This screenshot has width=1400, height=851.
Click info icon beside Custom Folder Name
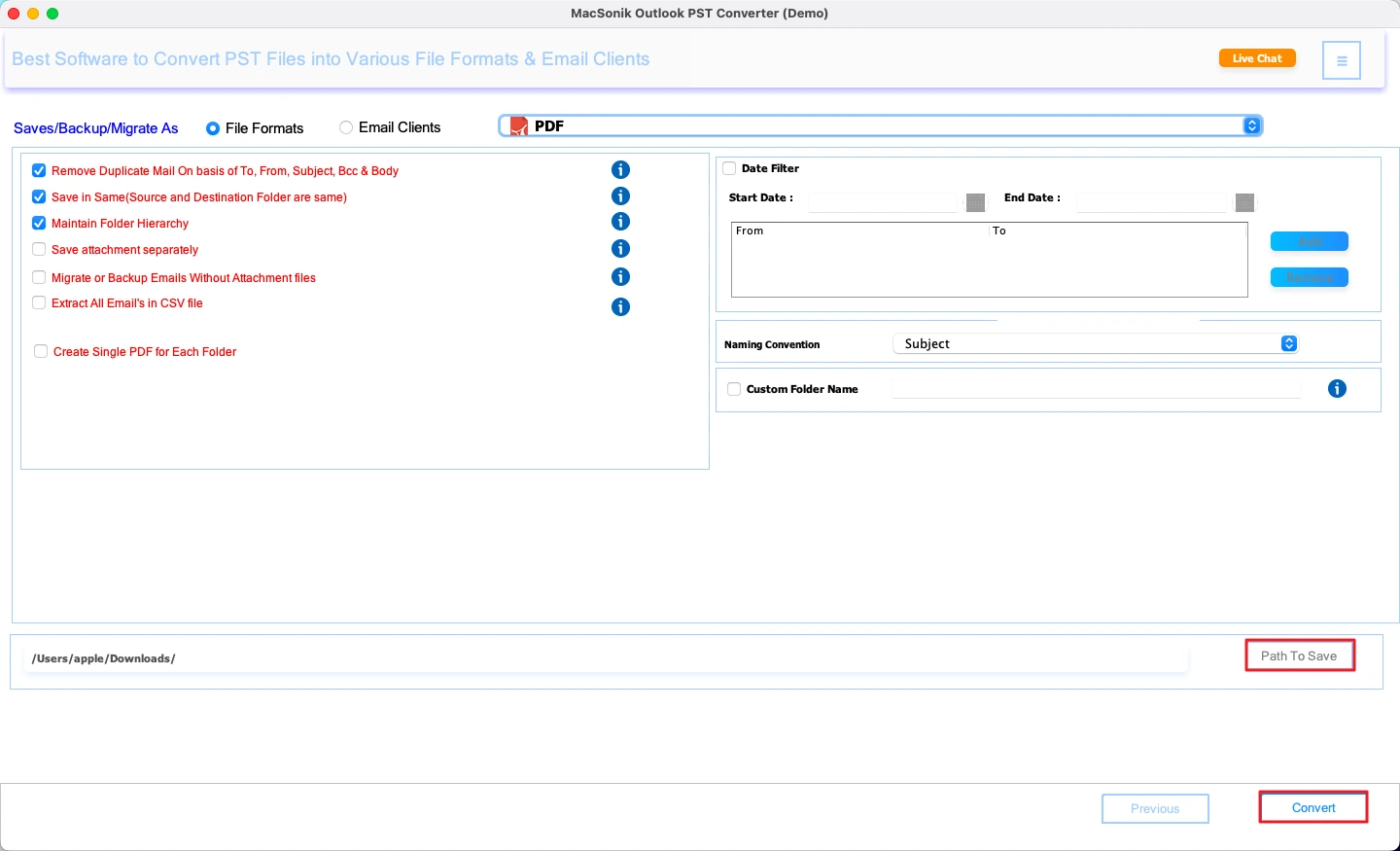(x=1337, y=389)
